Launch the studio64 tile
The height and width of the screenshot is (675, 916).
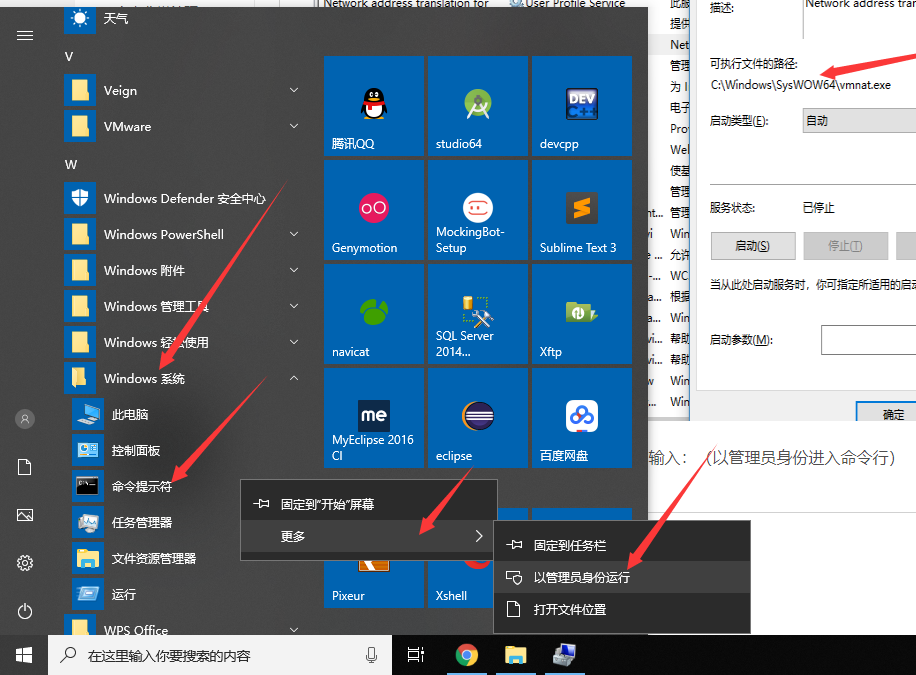pyautogui.click(x=478, y=106)
